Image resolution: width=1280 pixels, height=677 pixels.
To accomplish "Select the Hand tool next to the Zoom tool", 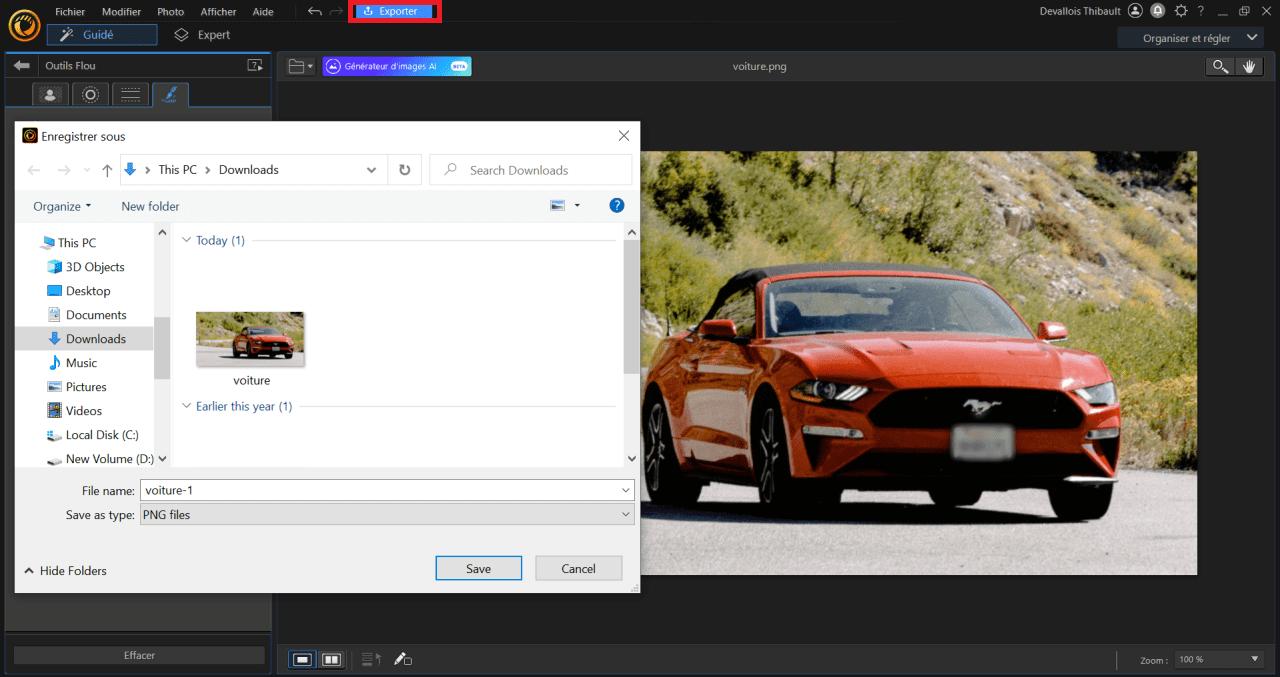I will [x=1249, y=66].
